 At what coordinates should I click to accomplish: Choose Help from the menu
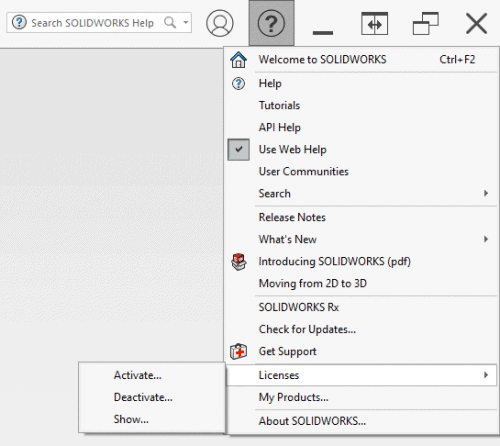[x=362, y=83]
